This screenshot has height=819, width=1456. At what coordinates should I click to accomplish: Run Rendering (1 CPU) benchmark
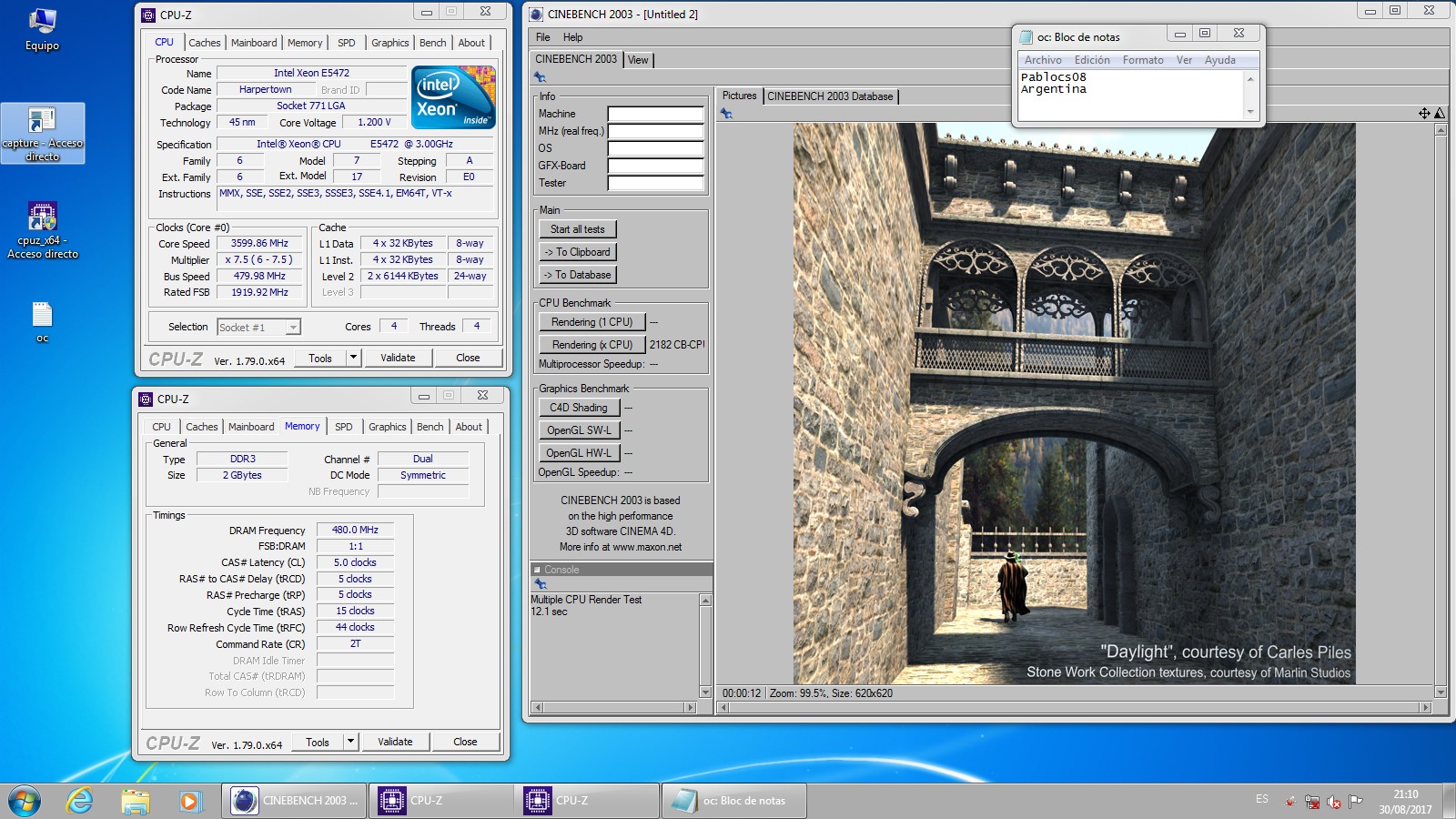tap(592, 322)
